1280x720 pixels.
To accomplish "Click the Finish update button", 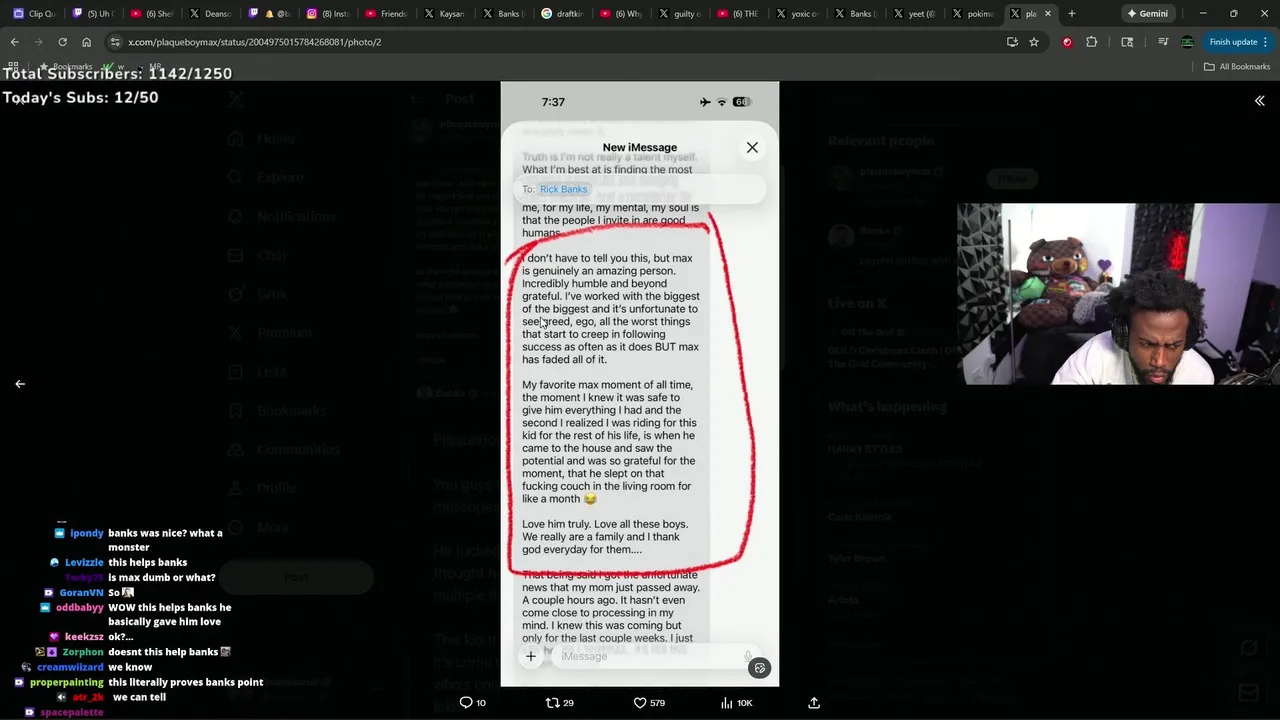I will pos(1239,42).
